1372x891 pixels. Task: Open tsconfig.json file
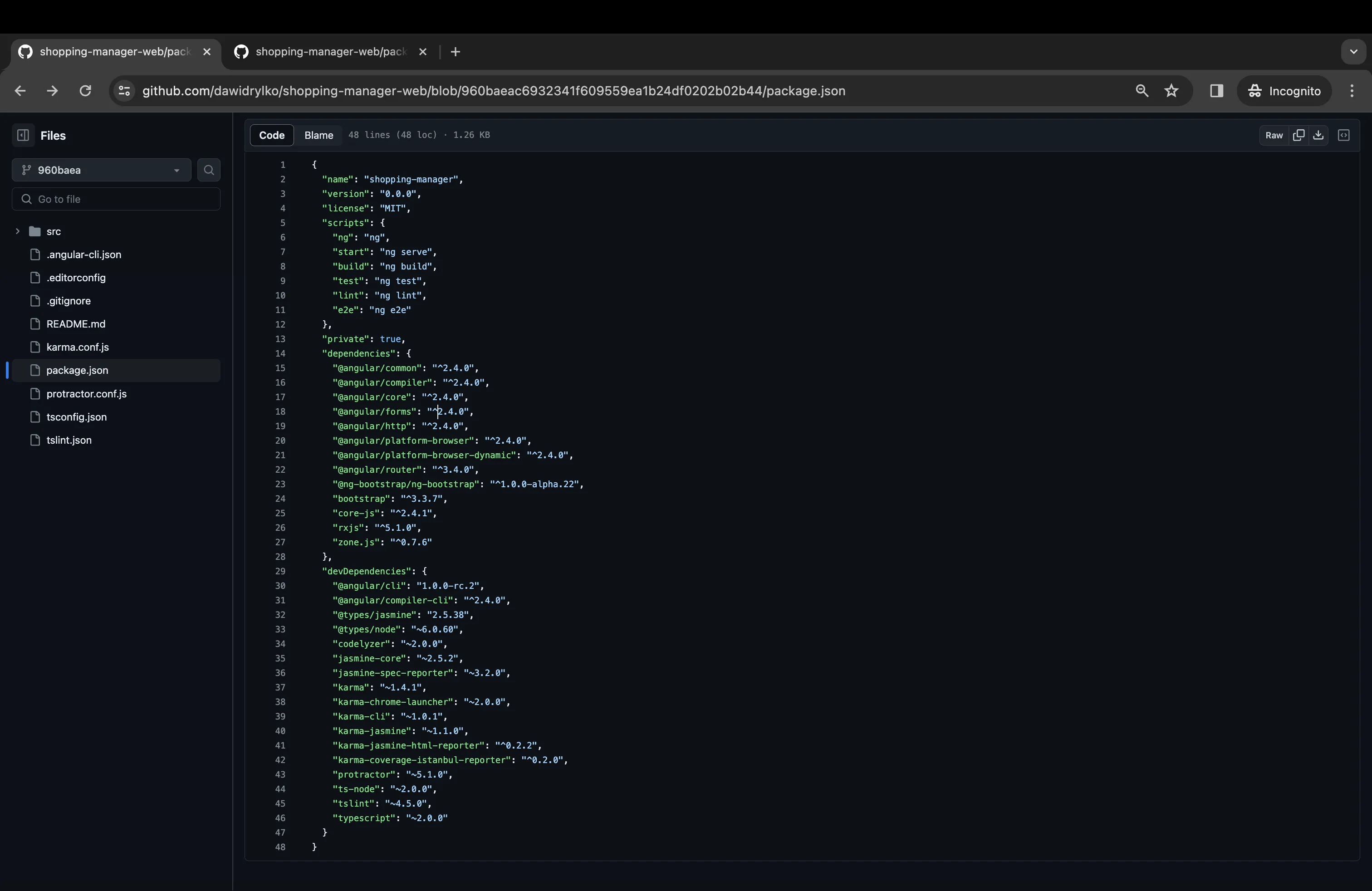(x=77, y=416)
